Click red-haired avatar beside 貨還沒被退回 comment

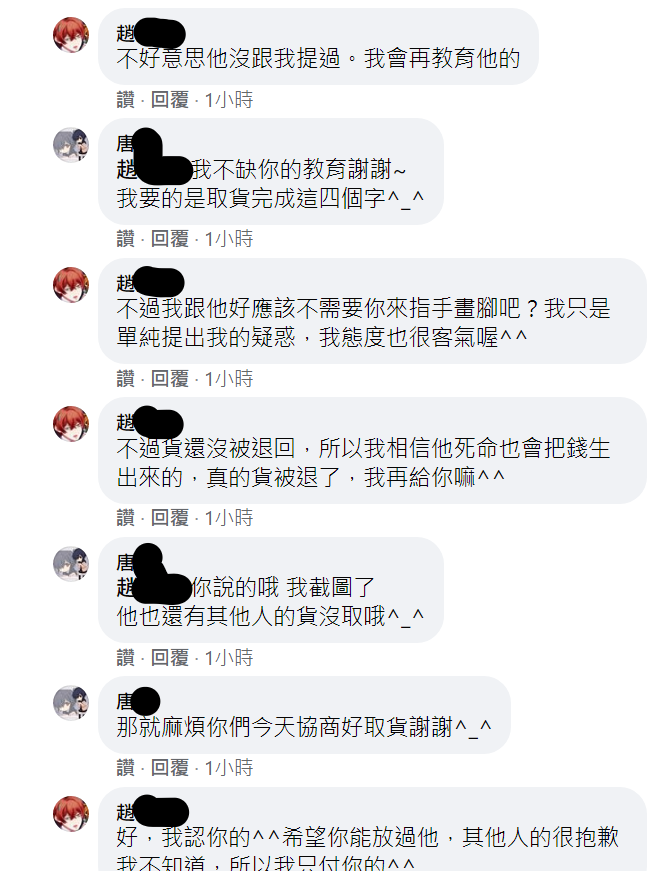pyautogui.click(x=71, y=424)
